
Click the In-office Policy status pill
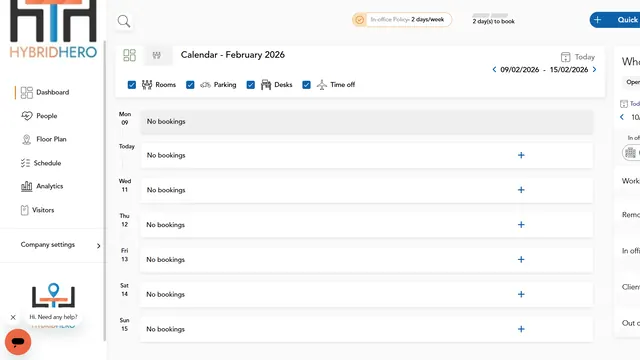[x=402, y=20]
